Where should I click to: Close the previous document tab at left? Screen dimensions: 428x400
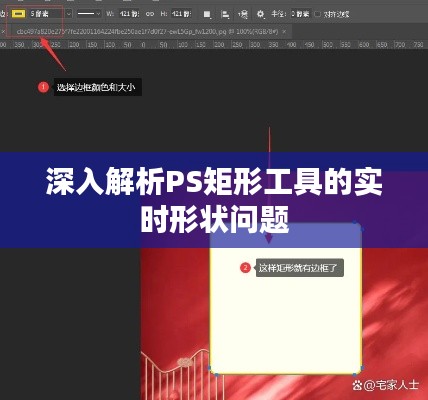[3, 32]
